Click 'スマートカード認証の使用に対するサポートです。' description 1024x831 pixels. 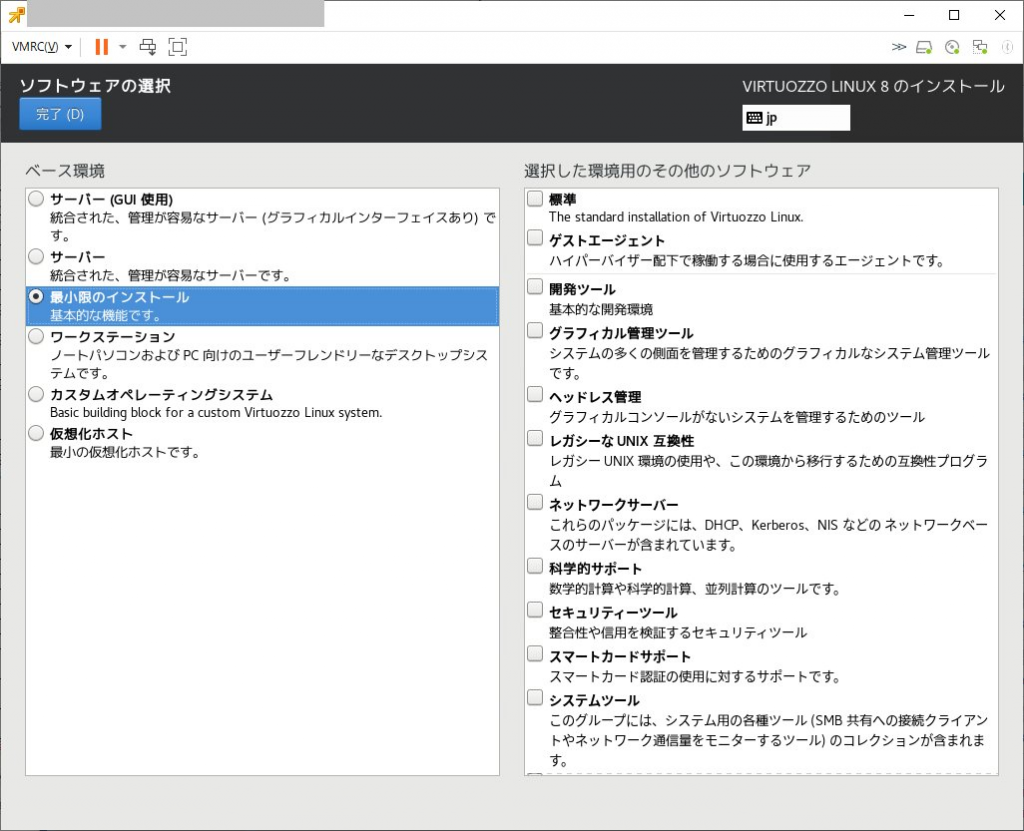pos(695,676)
